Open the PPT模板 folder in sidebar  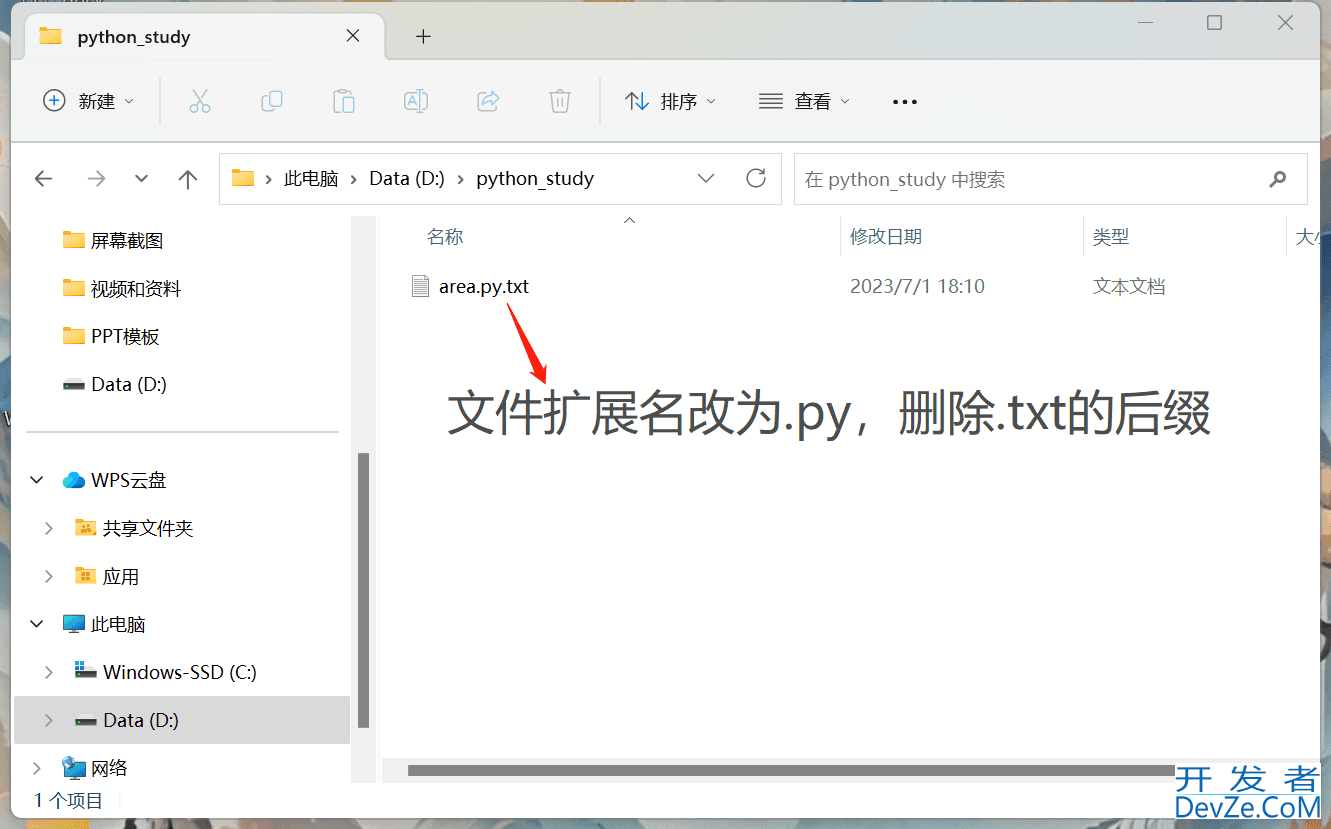point(111,336)
